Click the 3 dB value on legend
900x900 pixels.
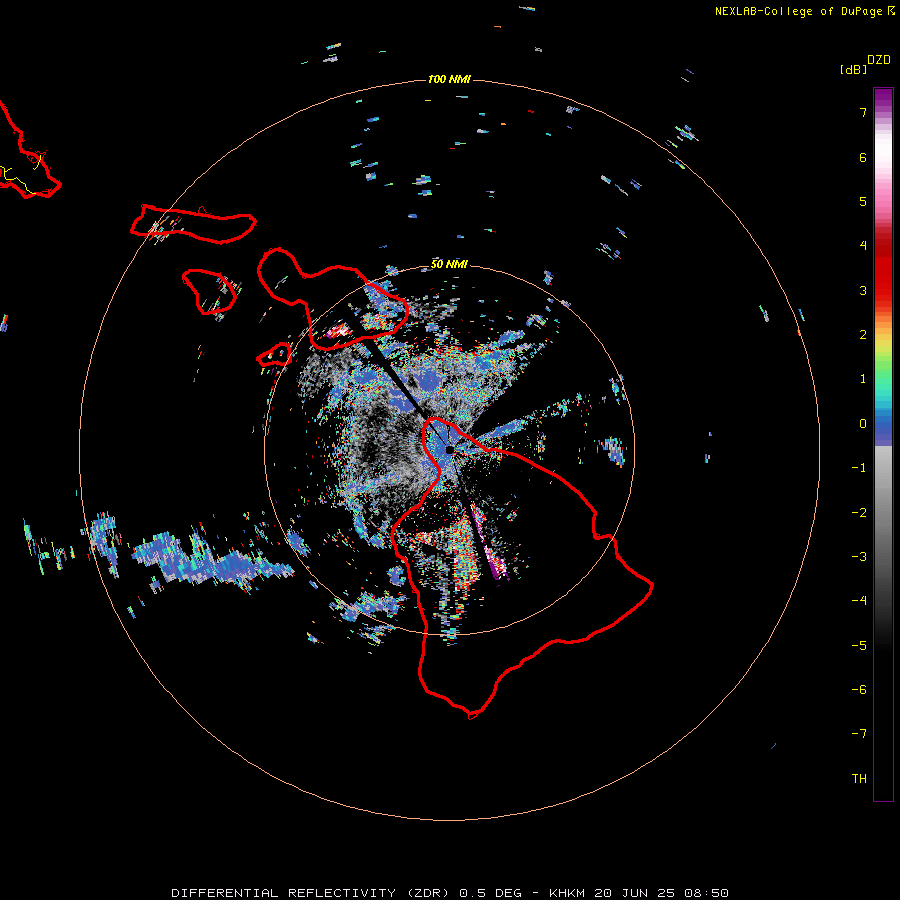pyautogui.click(x=863, y=290)
